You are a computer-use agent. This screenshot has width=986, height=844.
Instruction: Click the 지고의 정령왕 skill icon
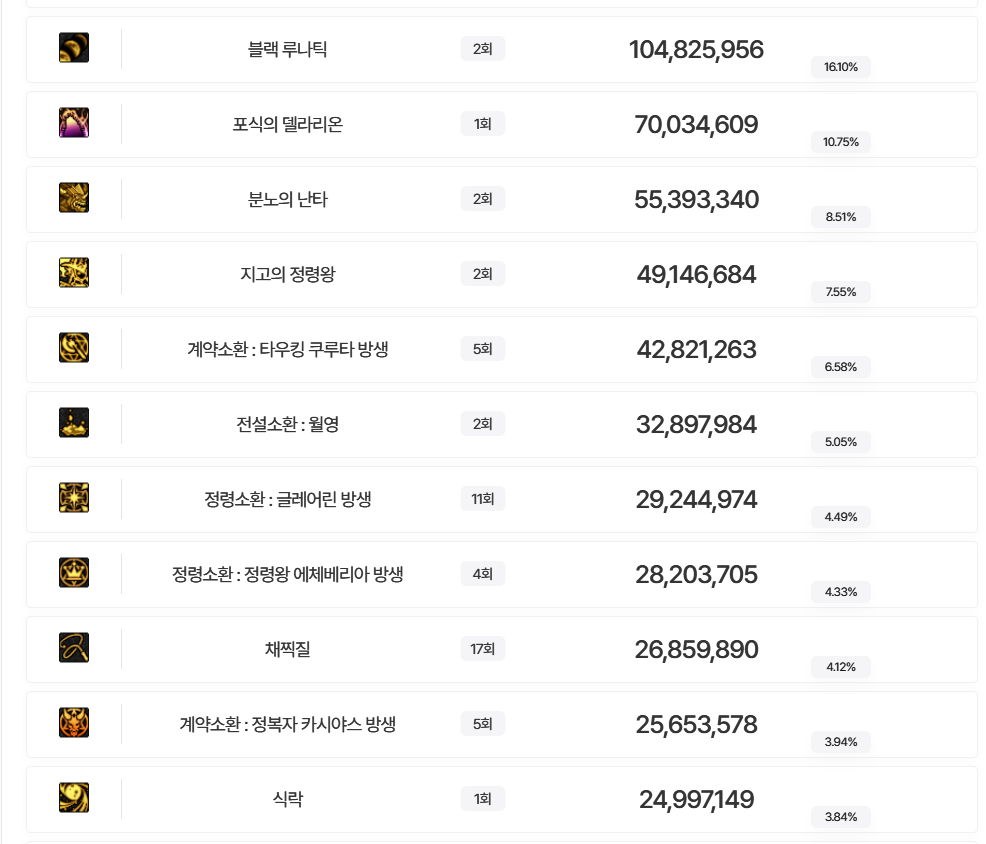coord(74,273)
